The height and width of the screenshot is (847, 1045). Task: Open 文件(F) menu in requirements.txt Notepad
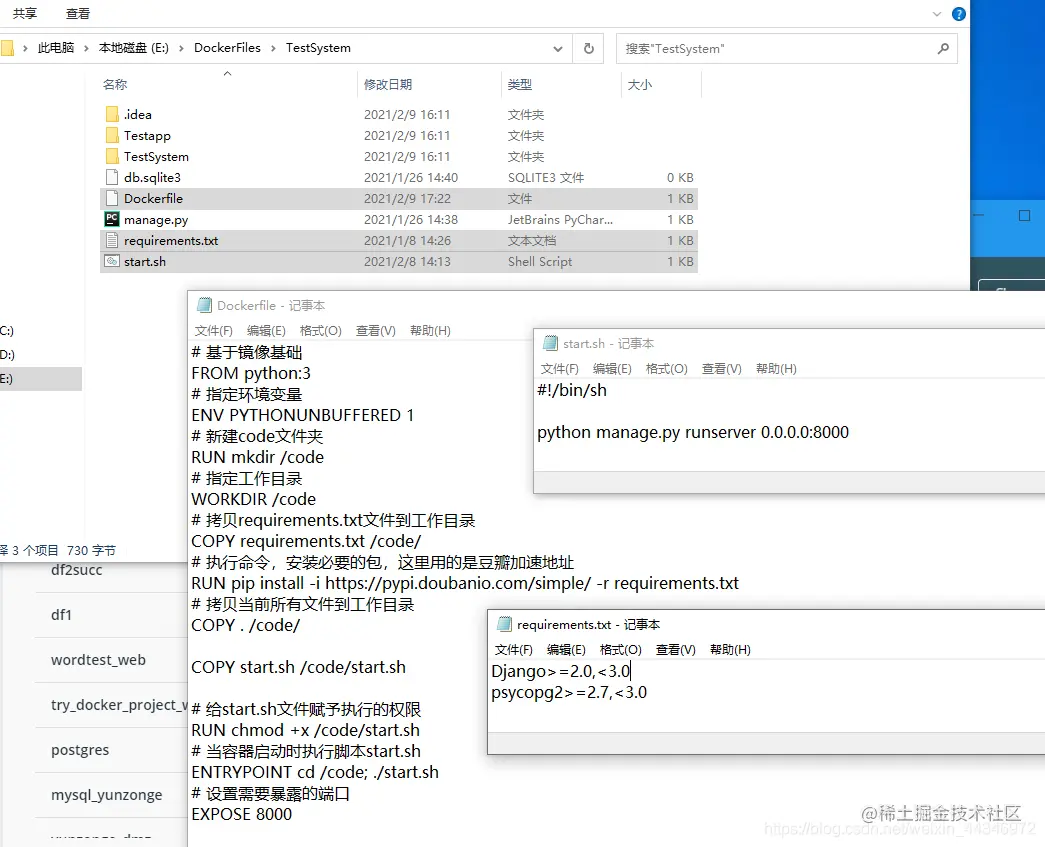tap(513, 650)
